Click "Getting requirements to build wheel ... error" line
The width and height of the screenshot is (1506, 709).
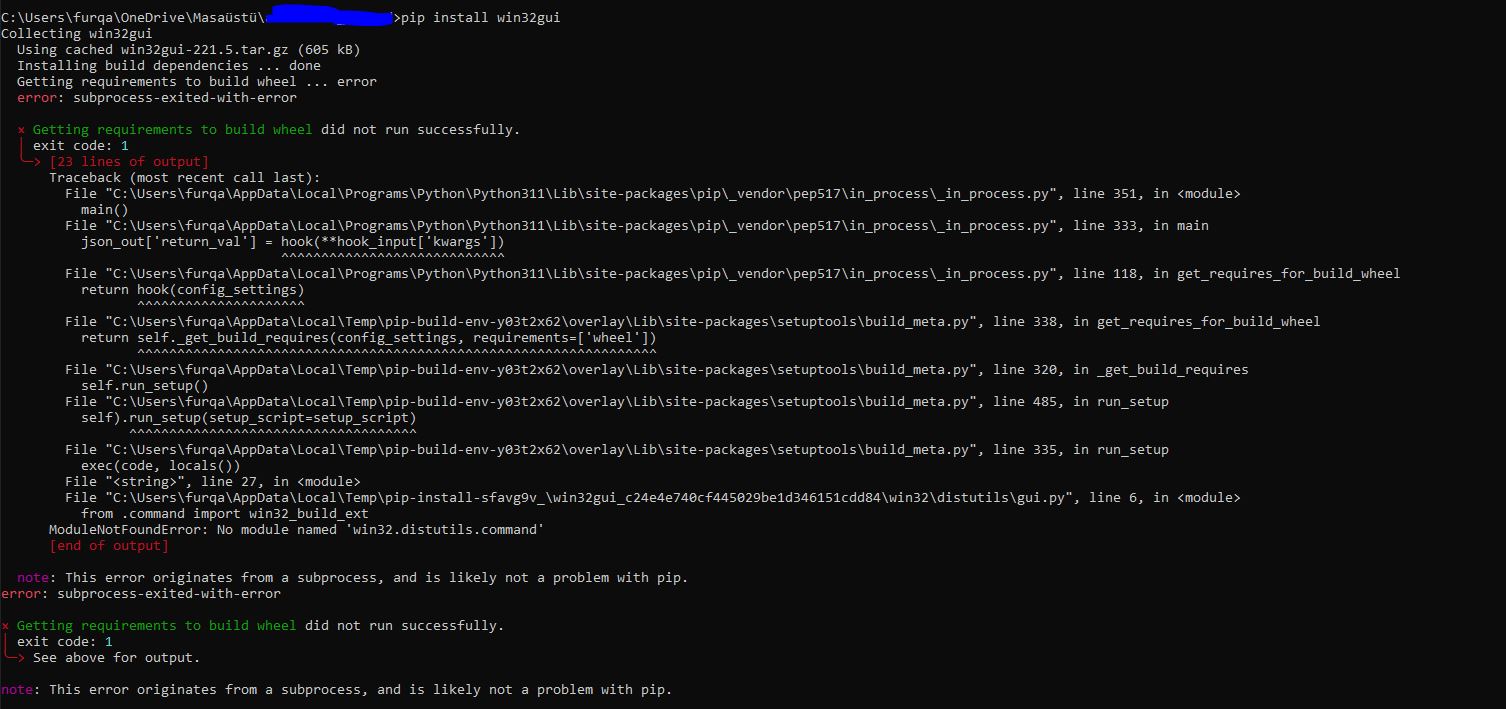[197, 82]
